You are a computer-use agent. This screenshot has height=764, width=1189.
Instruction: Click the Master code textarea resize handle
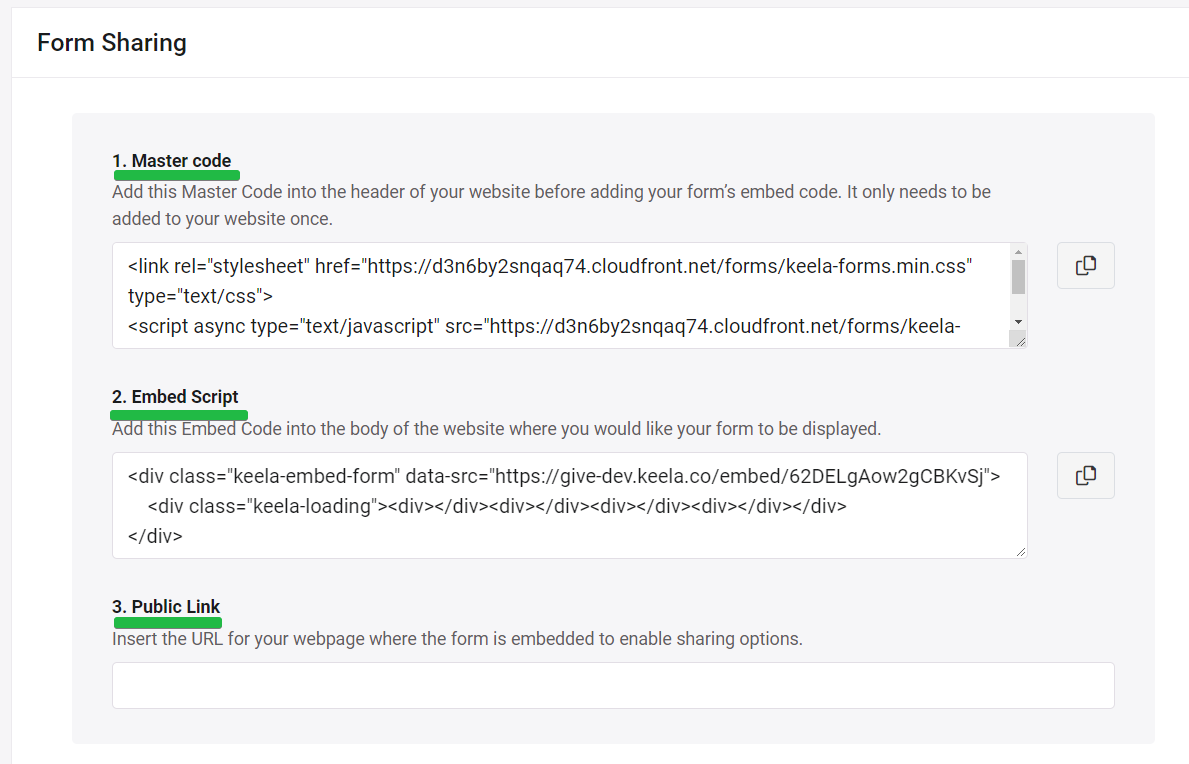pyautogui.click(x=1020, y=341)
